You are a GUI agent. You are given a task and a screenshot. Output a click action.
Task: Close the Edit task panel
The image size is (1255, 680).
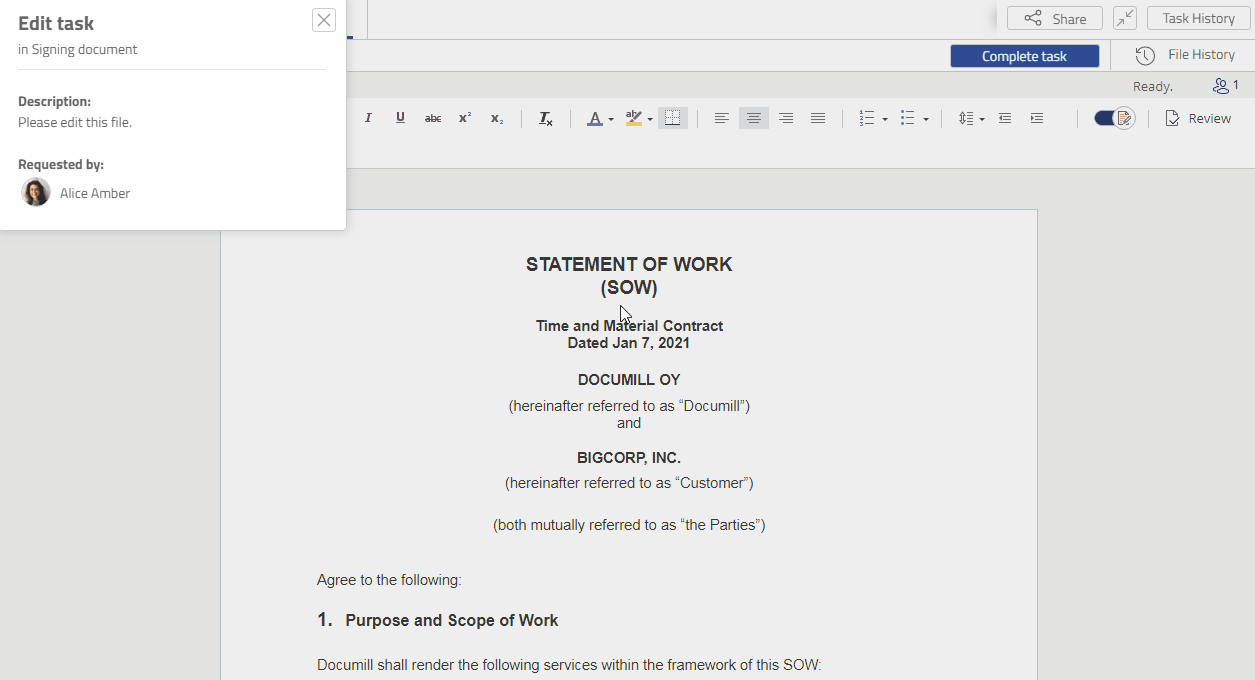(x=323, y=19)
